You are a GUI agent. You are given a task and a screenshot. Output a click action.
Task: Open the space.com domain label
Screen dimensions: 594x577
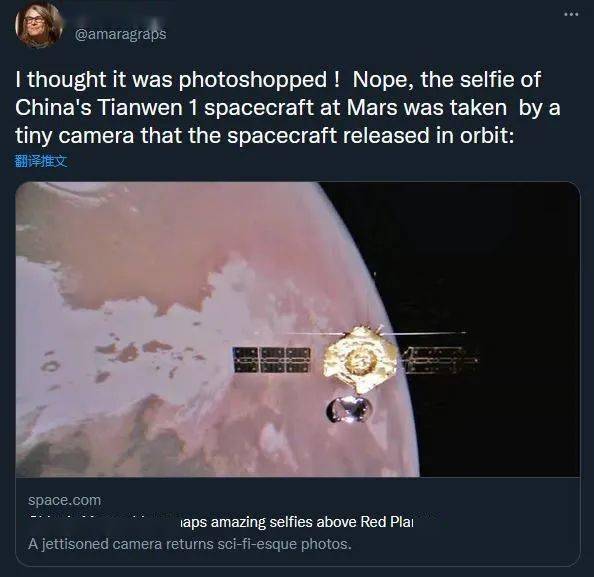[x=64, y=500]
